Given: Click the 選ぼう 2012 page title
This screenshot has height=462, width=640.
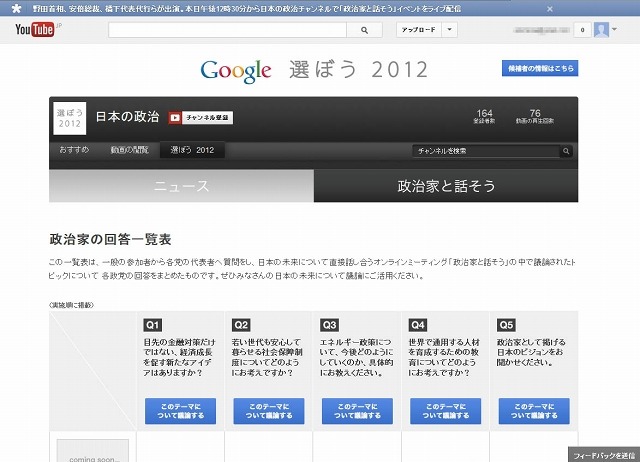Looking at the screenshot, I should point(358,69).
